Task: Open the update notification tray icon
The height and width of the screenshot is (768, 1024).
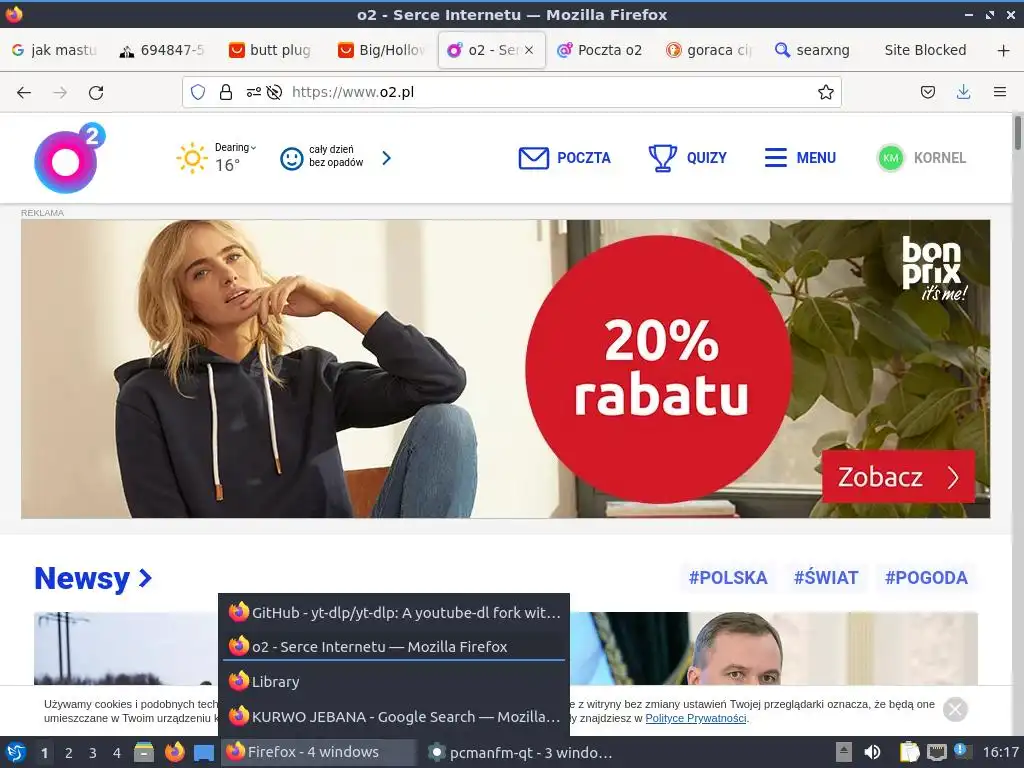Action: tap(963, 751)
